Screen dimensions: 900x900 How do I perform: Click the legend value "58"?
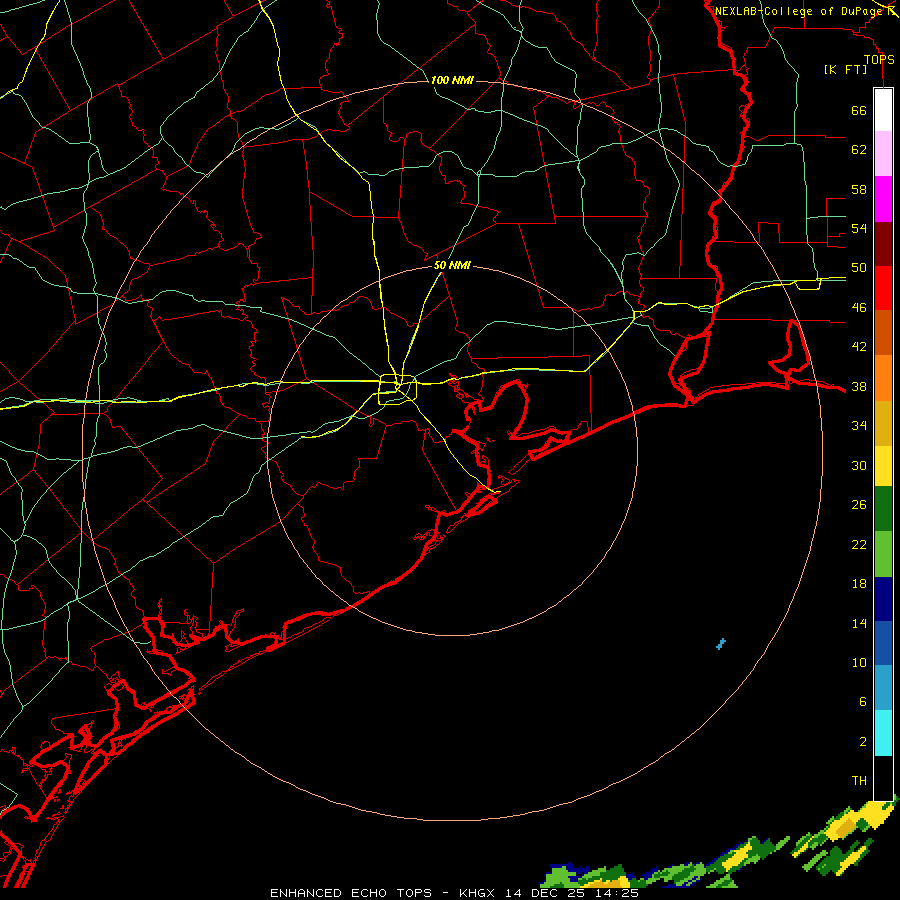point(859,189)
